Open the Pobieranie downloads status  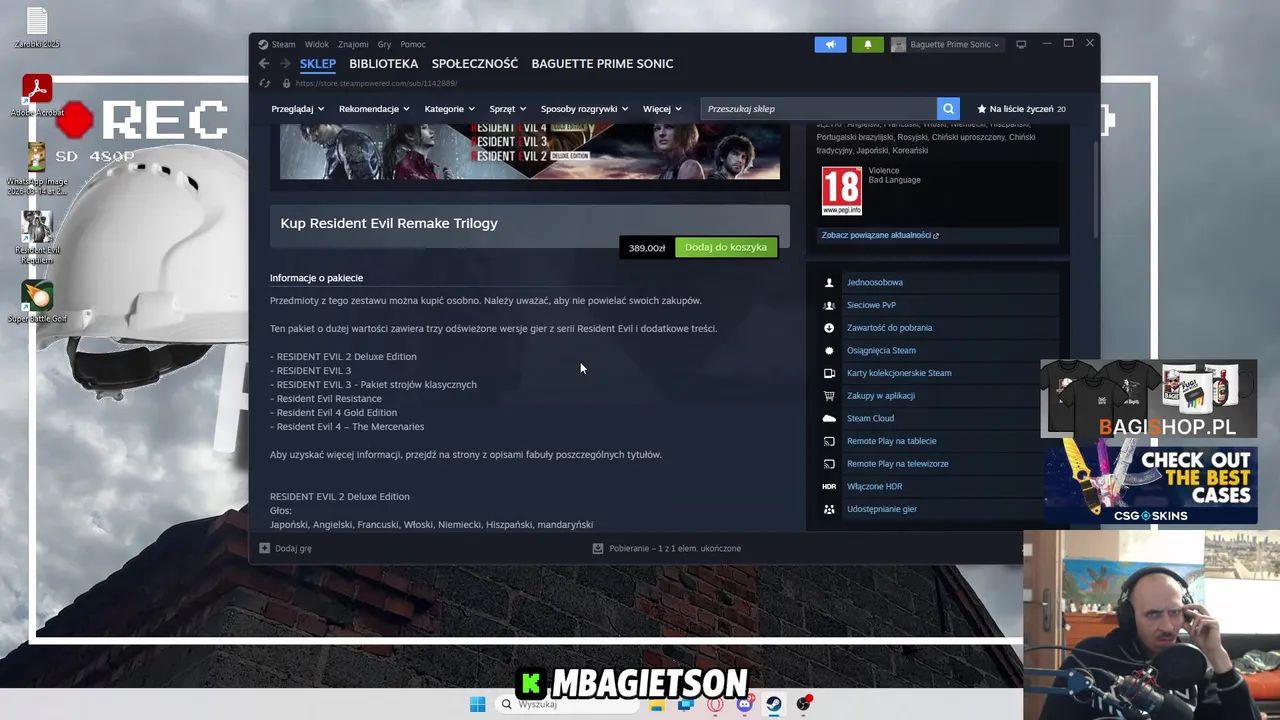pos(667,548)
